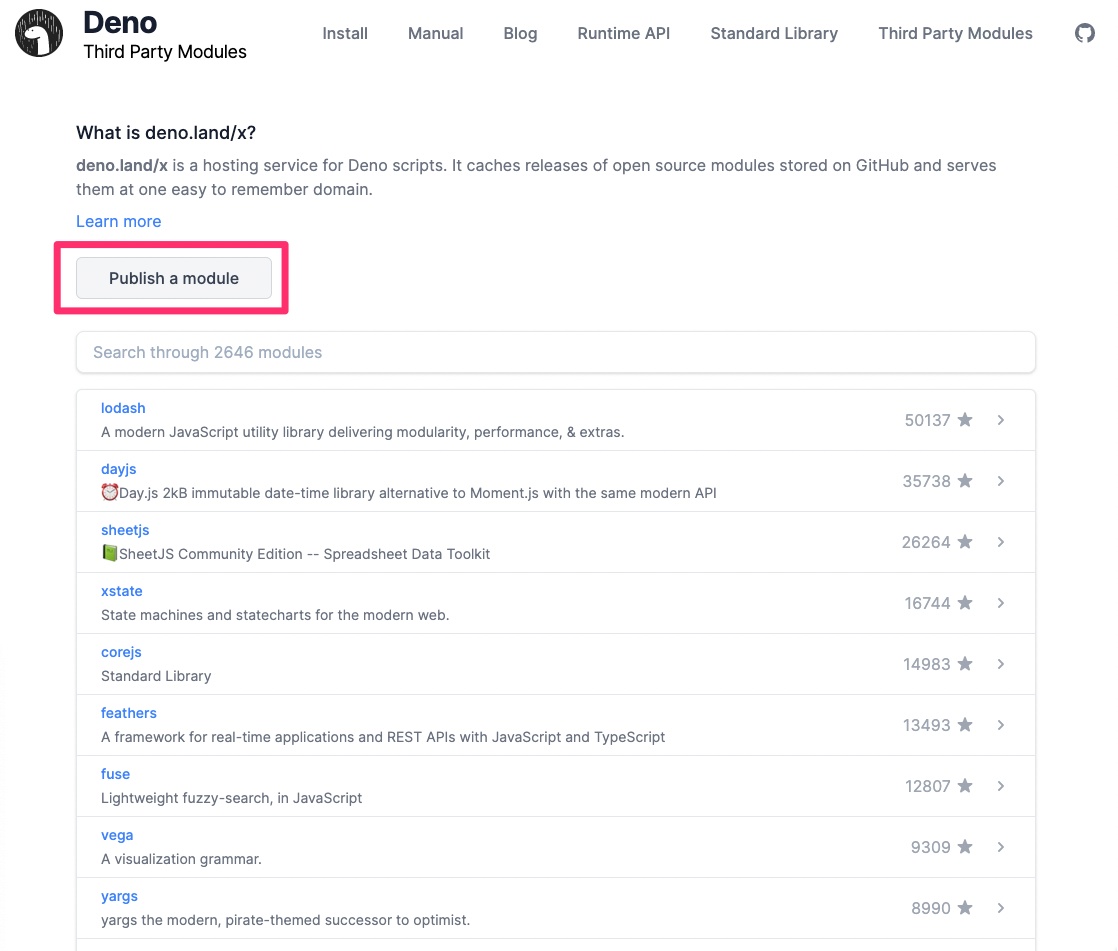Click the star icon beside 50137
1118x951 pixels.
(965, 419)
